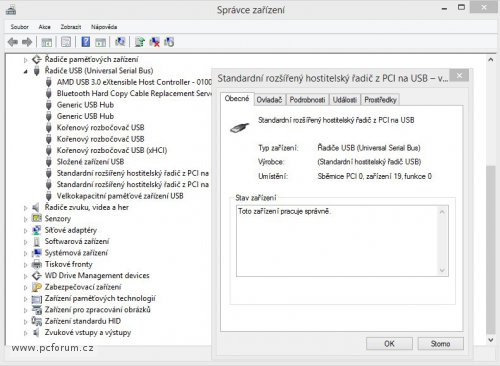
Task: Click the Zvukové vstupy a výstupy icon
Action: (x=36, y=332)
